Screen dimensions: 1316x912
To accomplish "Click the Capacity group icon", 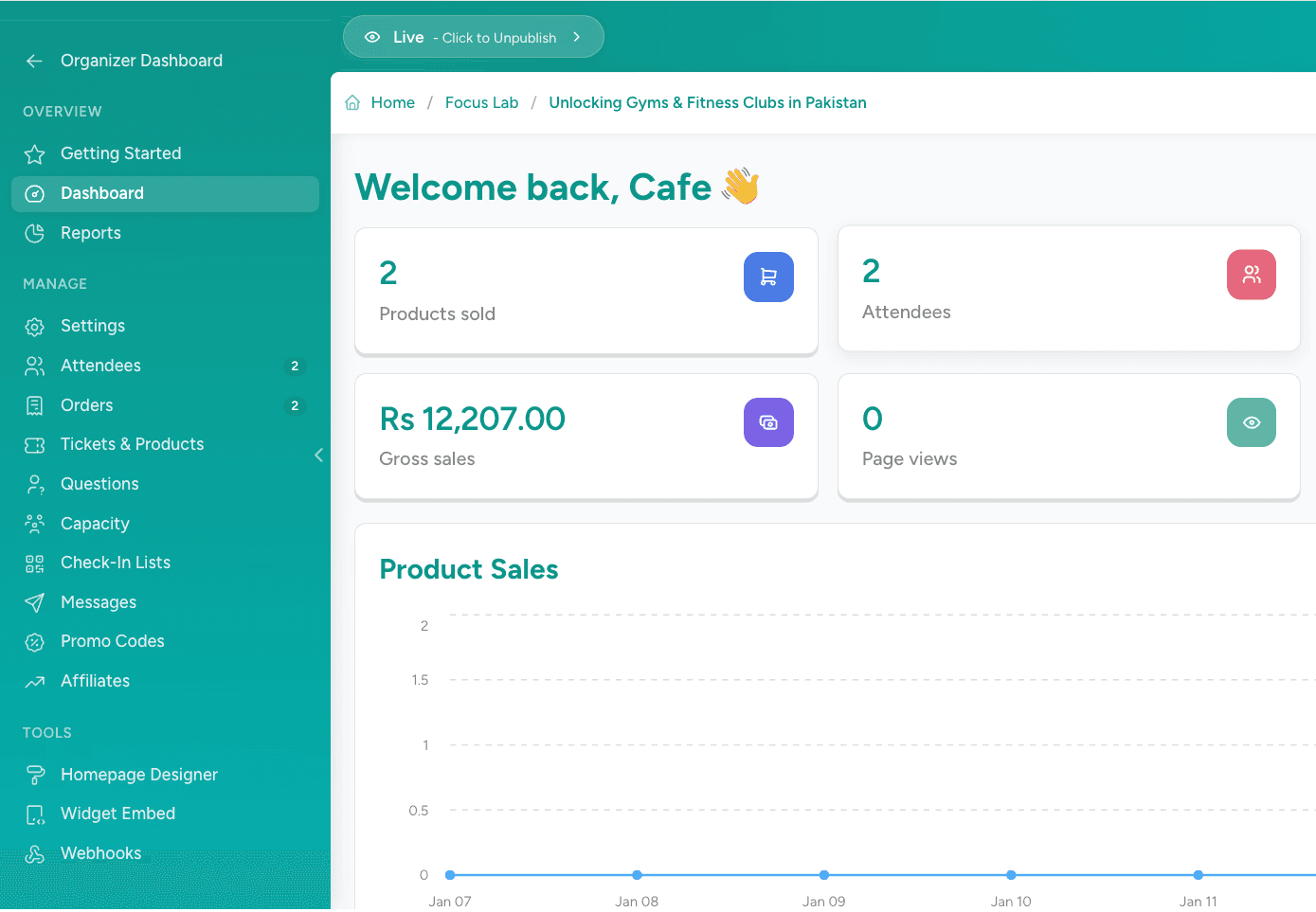I will click(35, 524).
